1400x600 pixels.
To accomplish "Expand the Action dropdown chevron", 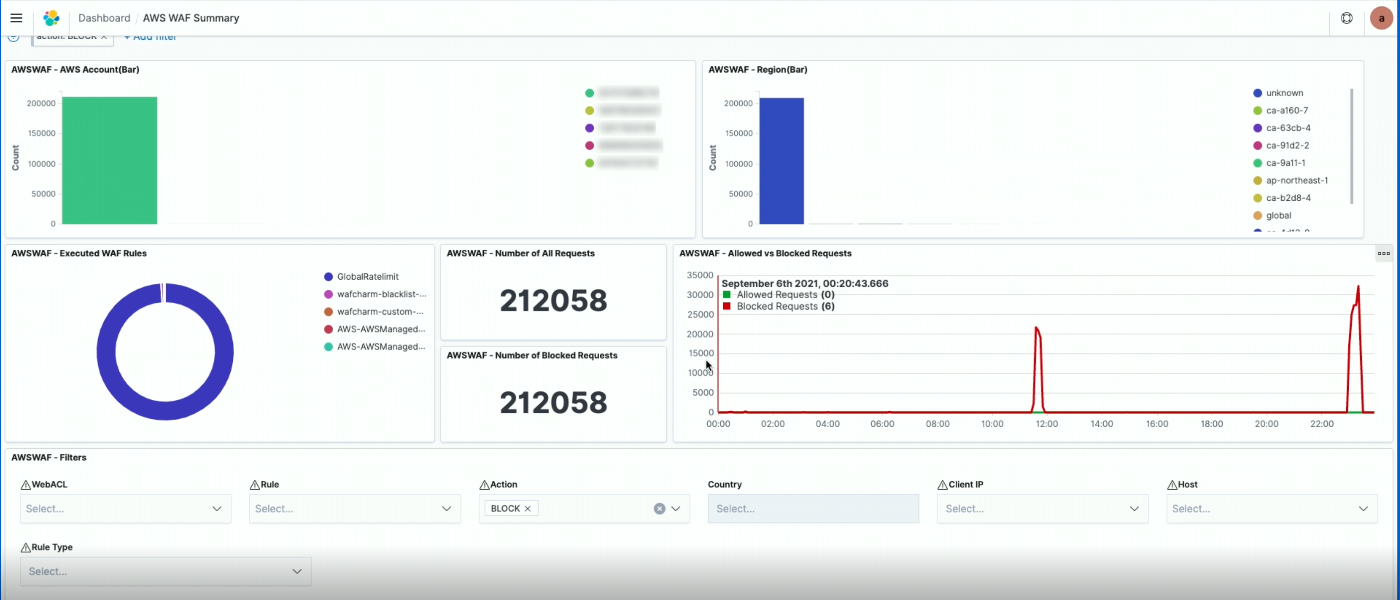I will (x=677, y=509).
